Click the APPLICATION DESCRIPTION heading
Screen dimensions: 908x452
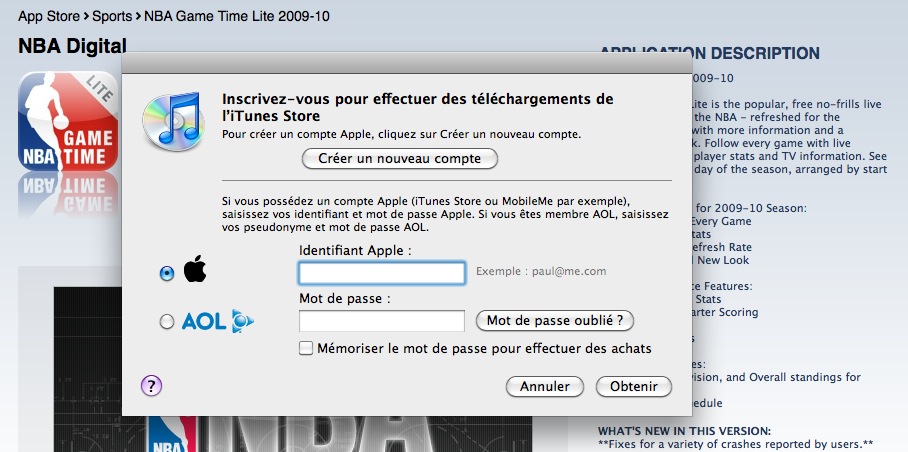click(x=709, y=53)
